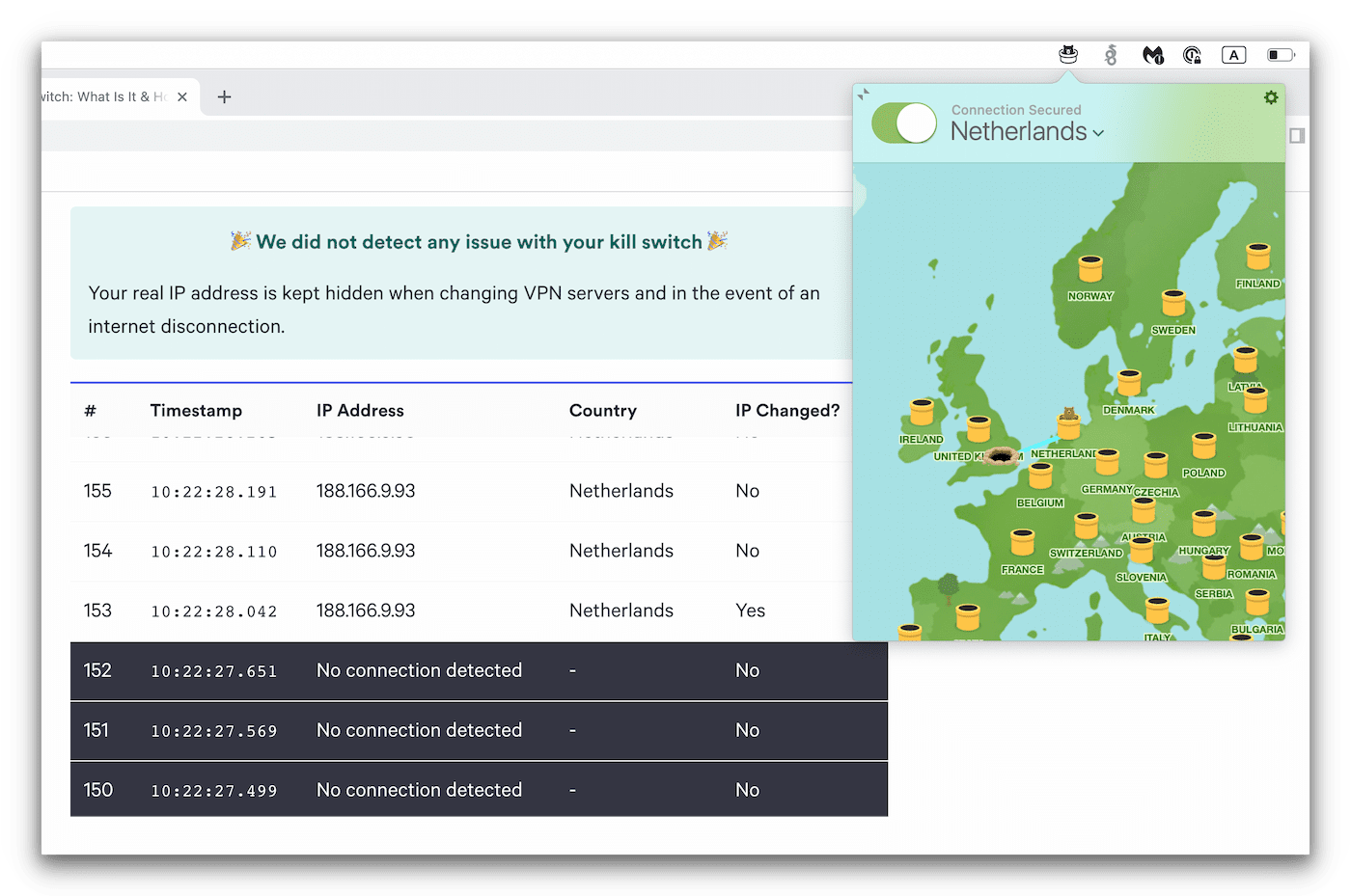The image size is (1351, 896).
Task: Pick the Ireland tunnel on the map
Action: pos(922,413)
